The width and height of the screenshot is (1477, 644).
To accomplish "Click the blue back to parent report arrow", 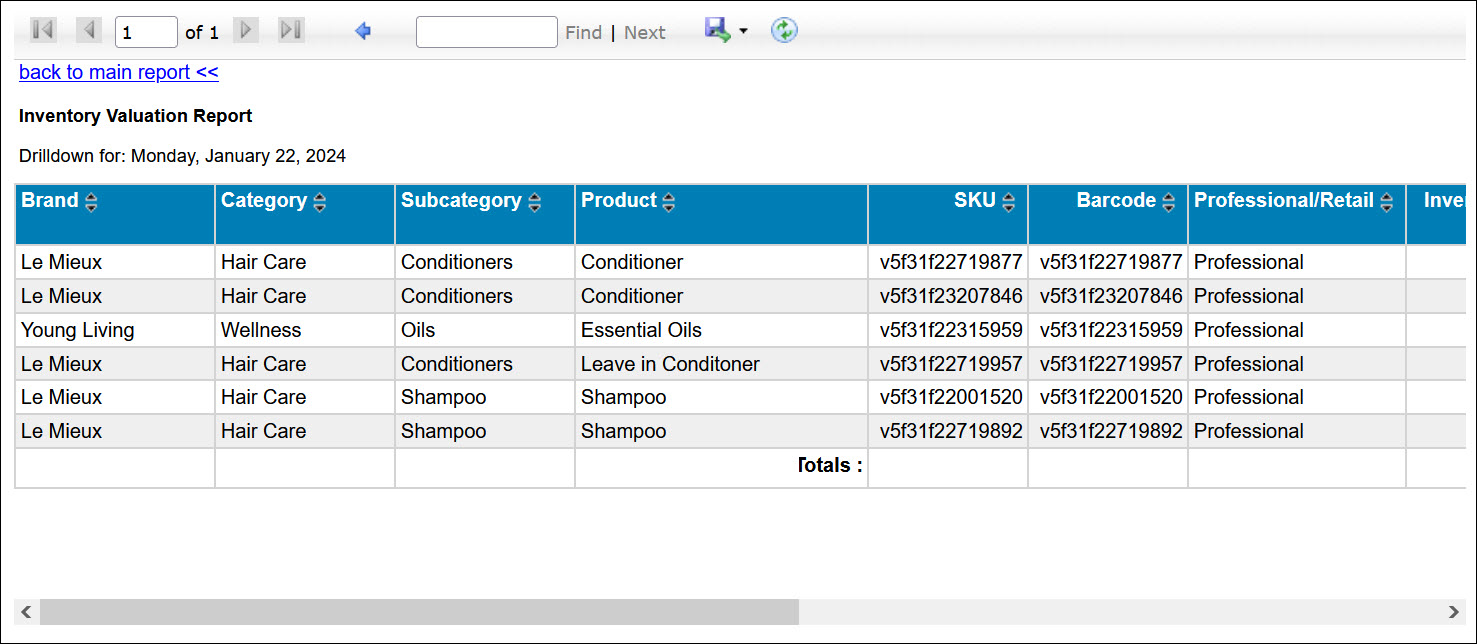I will click(363, 32).
